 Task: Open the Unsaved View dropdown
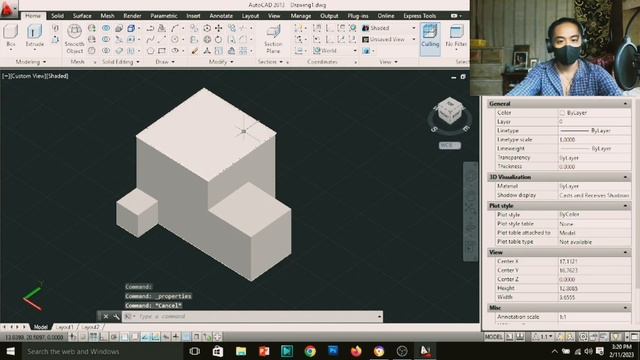click(x=389, y=40)
